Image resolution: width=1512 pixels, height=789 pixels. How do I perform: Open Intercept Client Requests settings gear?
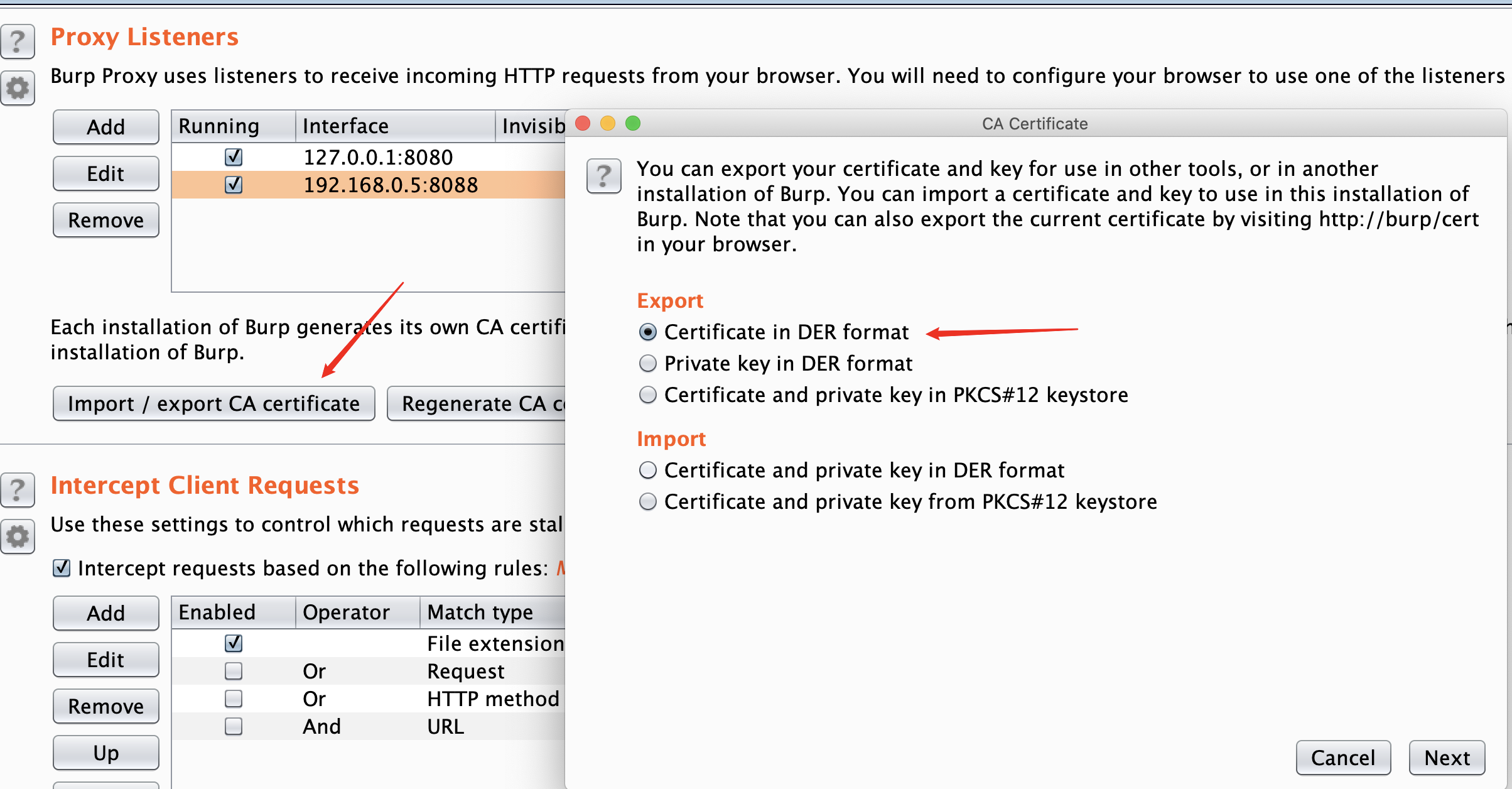point(18,536)
